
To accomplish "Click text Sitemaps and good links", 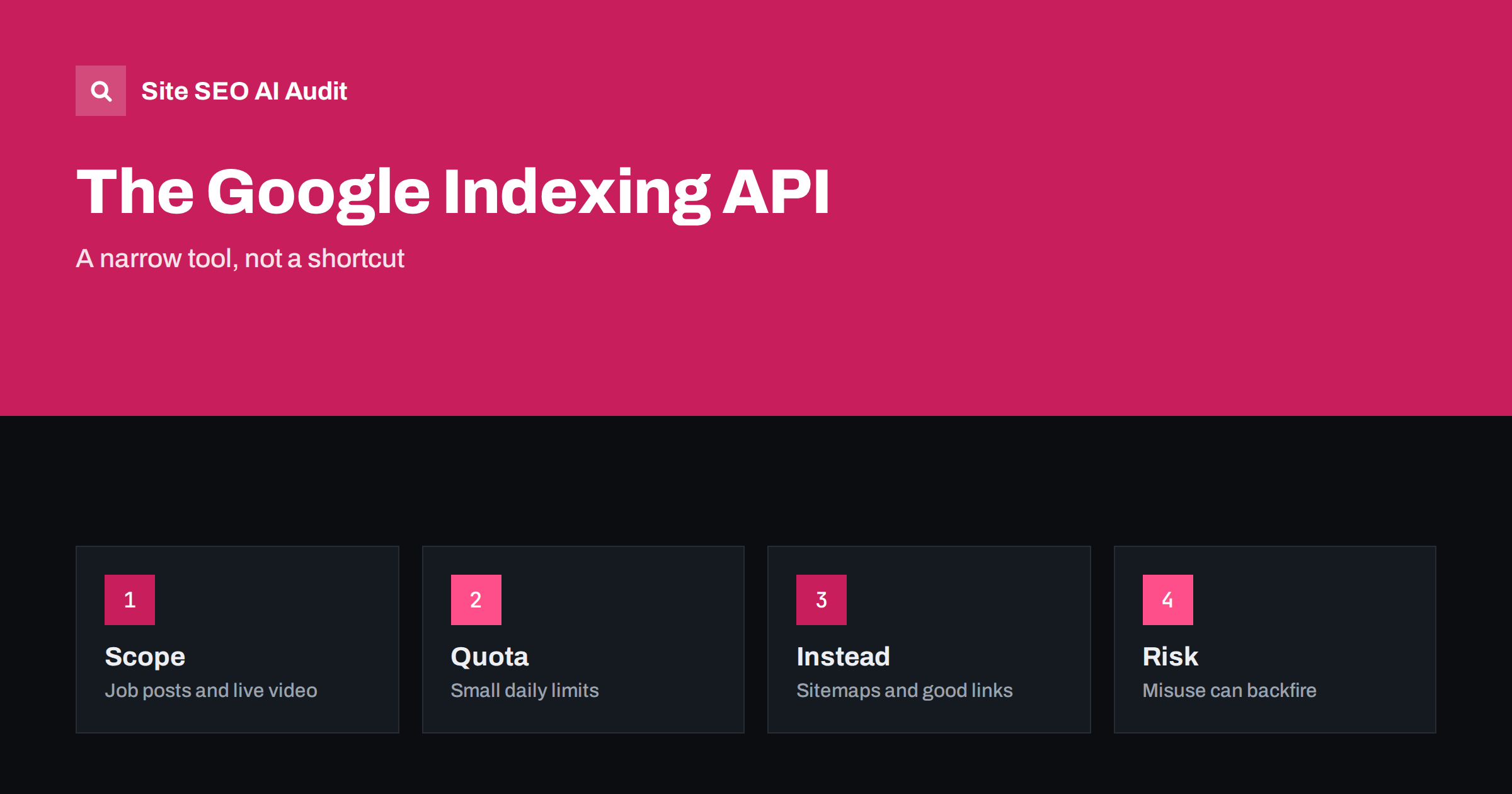I will 905,691.
